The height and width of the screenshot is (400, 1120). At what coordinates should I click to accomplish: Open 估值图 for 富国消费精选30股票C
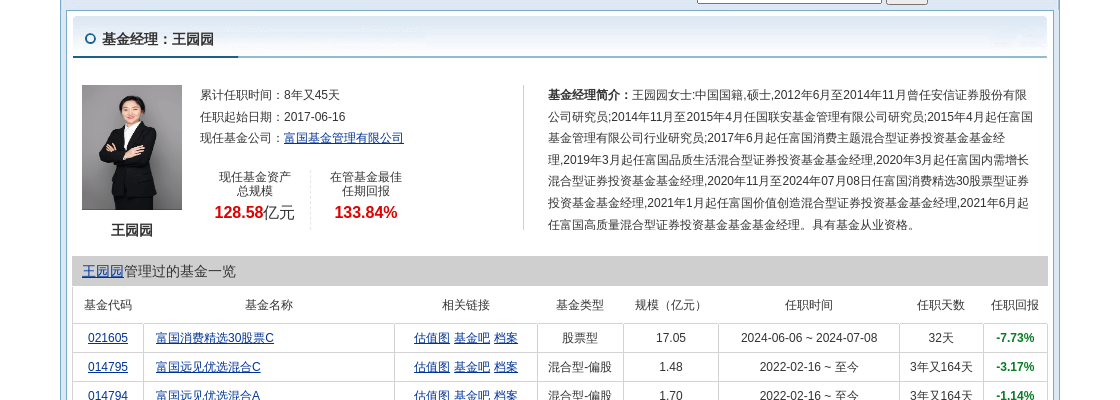(432, 338)
